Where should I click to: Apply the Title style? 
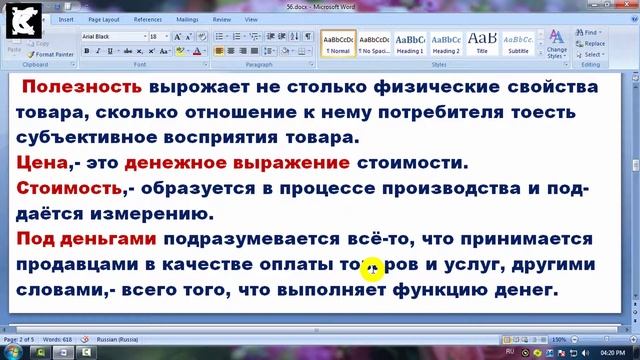(x=482, y=43)
